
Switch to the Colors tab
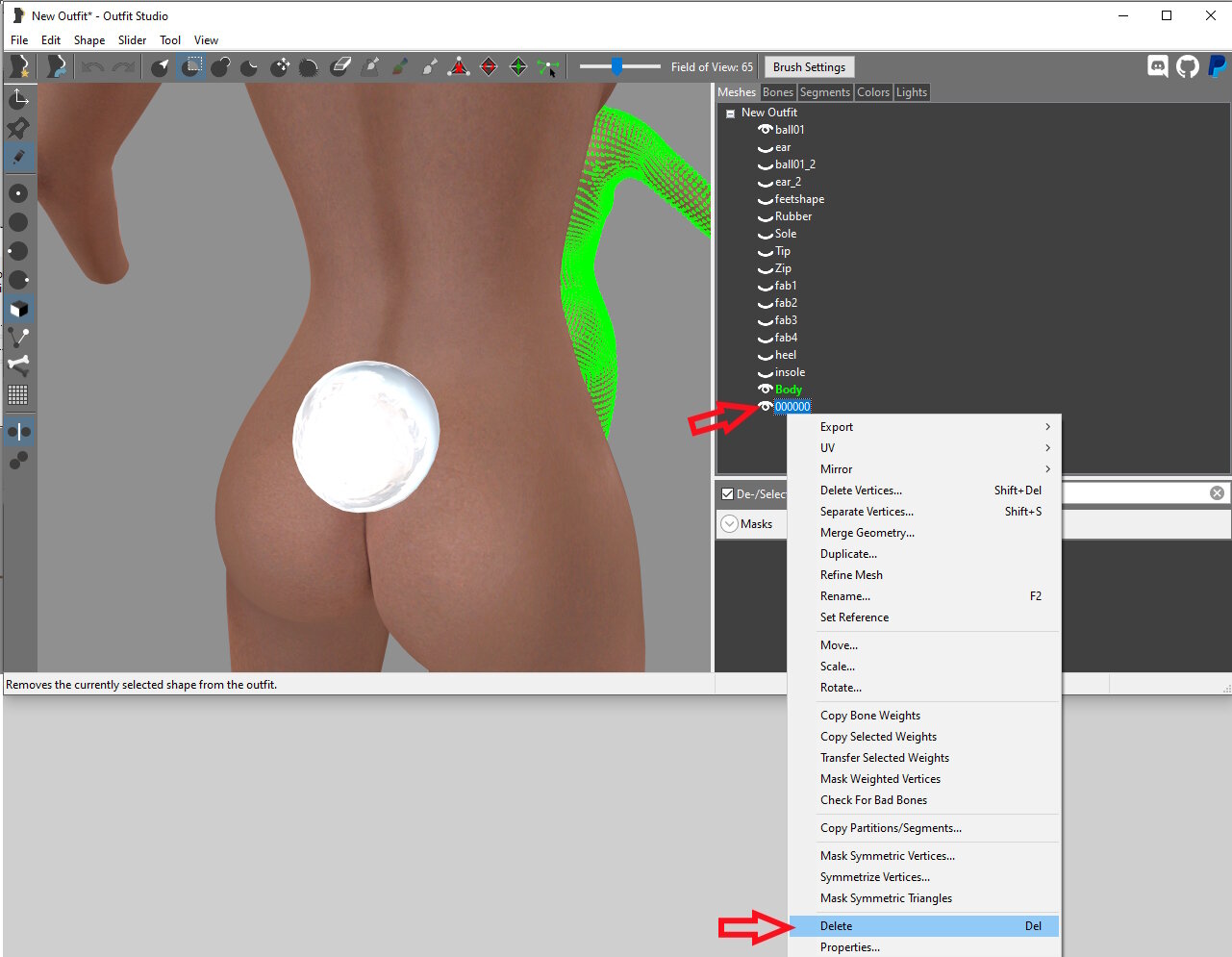(873, 92)
